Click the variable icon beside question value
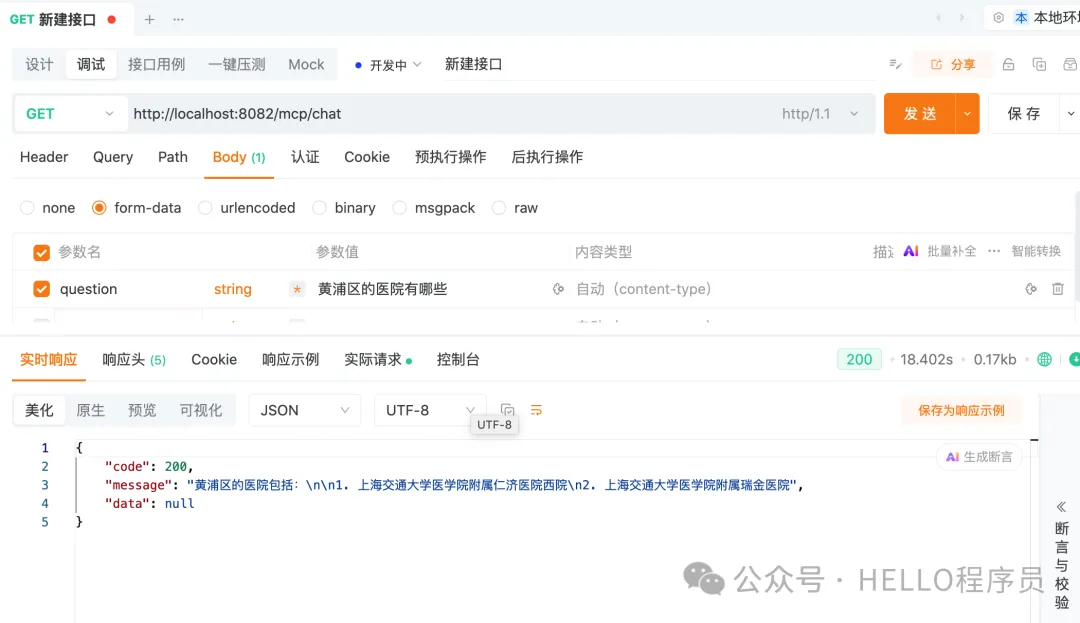This screenshot has width=1080, height=623. (x=559, y=289)
